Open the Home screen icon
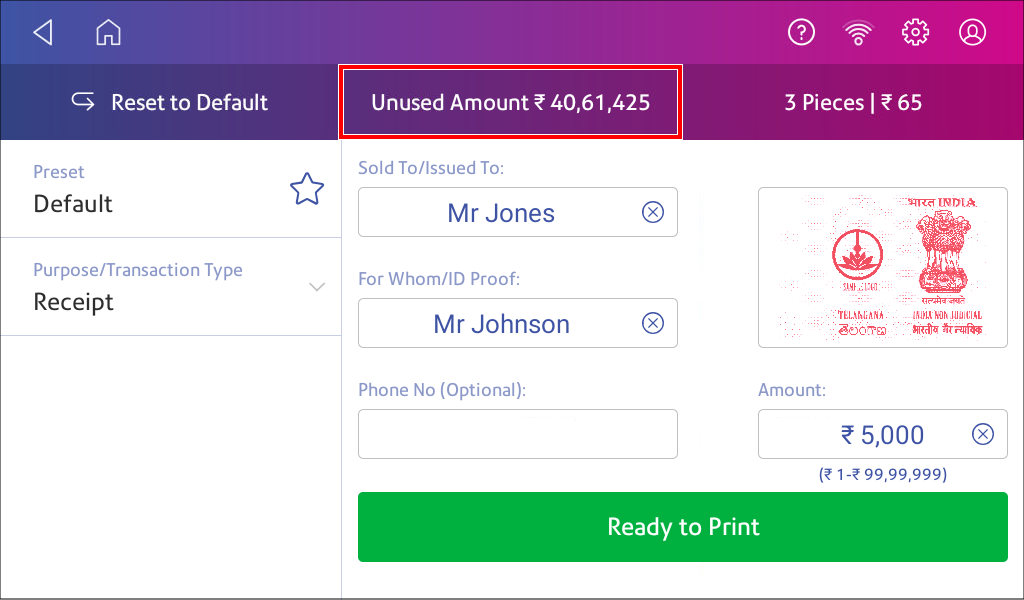The width and height of the screenshot is (1024, 600). (108, 32)
